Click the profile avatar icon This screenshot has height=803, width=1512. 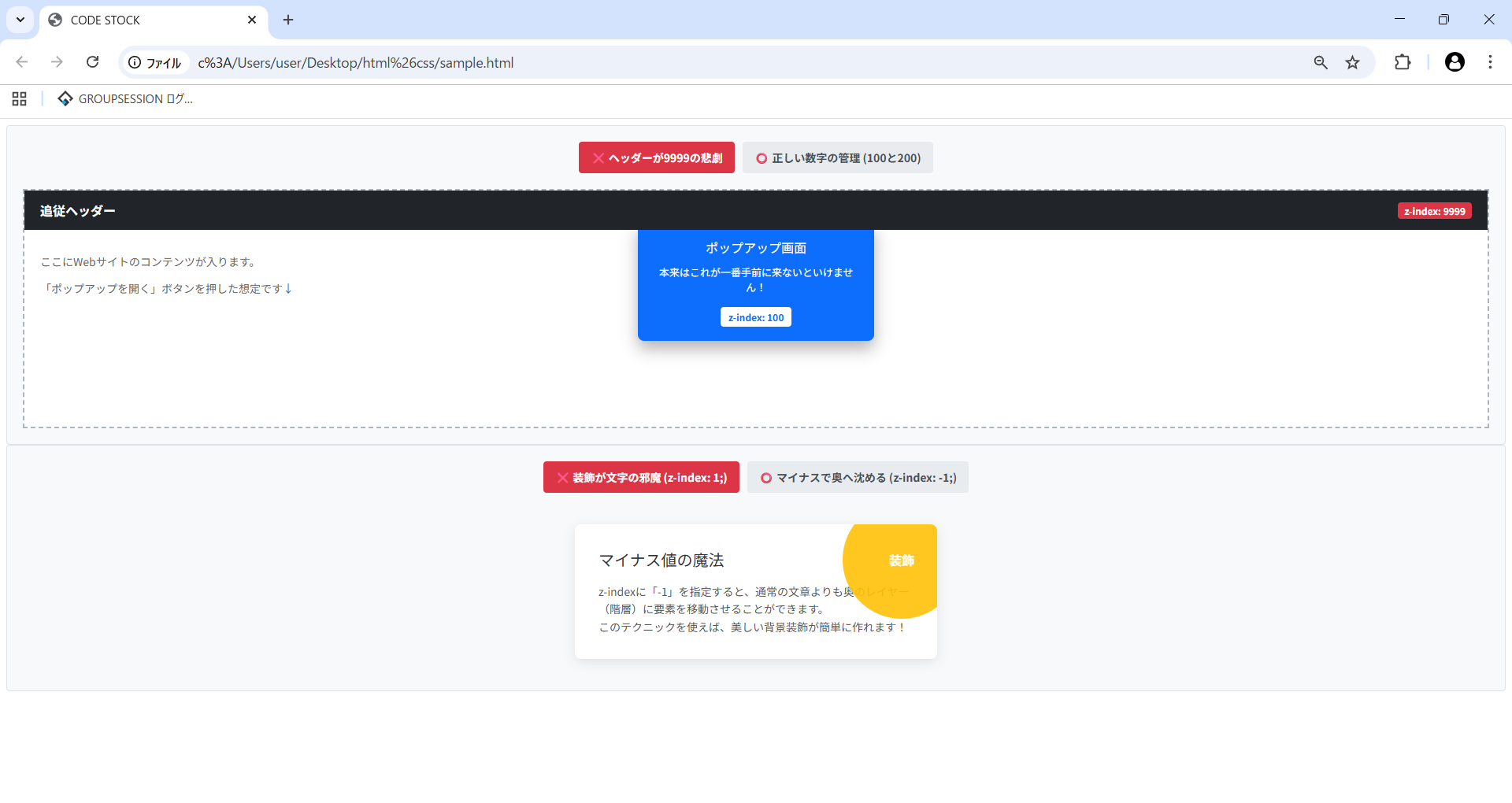[x=1455, y=62]
